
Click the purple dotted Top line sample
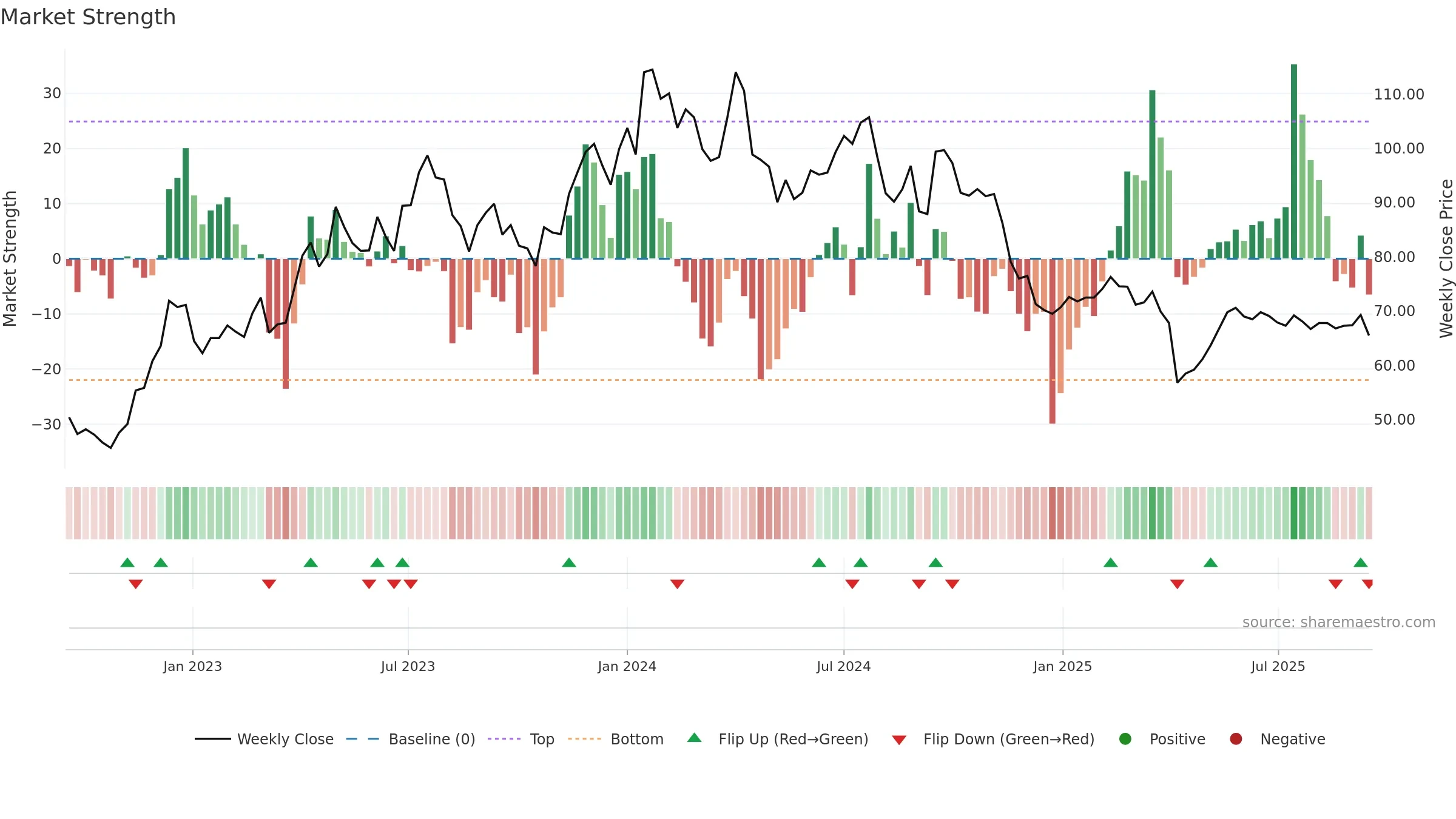[x=504, y=739]
